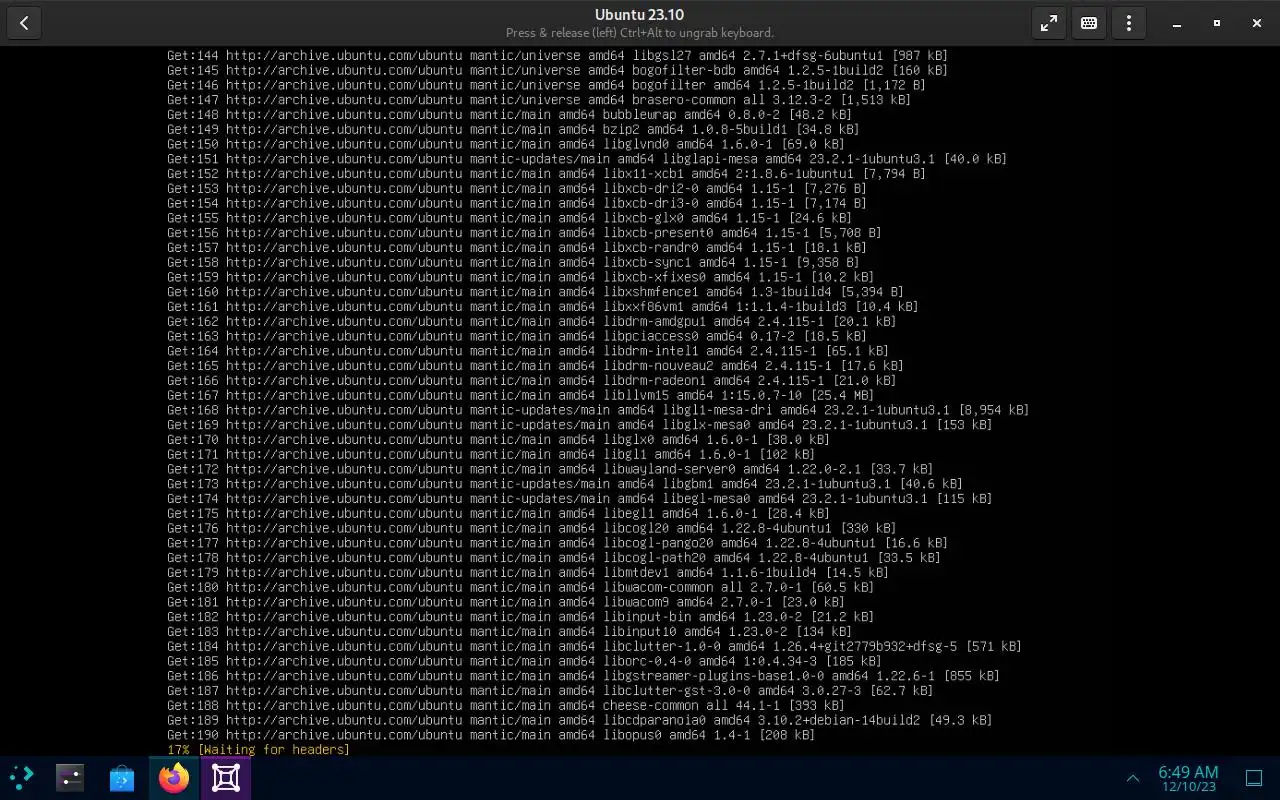1280x800 pixels.
Task: Minimize the Boxes window
Action: pos(1177,23)
